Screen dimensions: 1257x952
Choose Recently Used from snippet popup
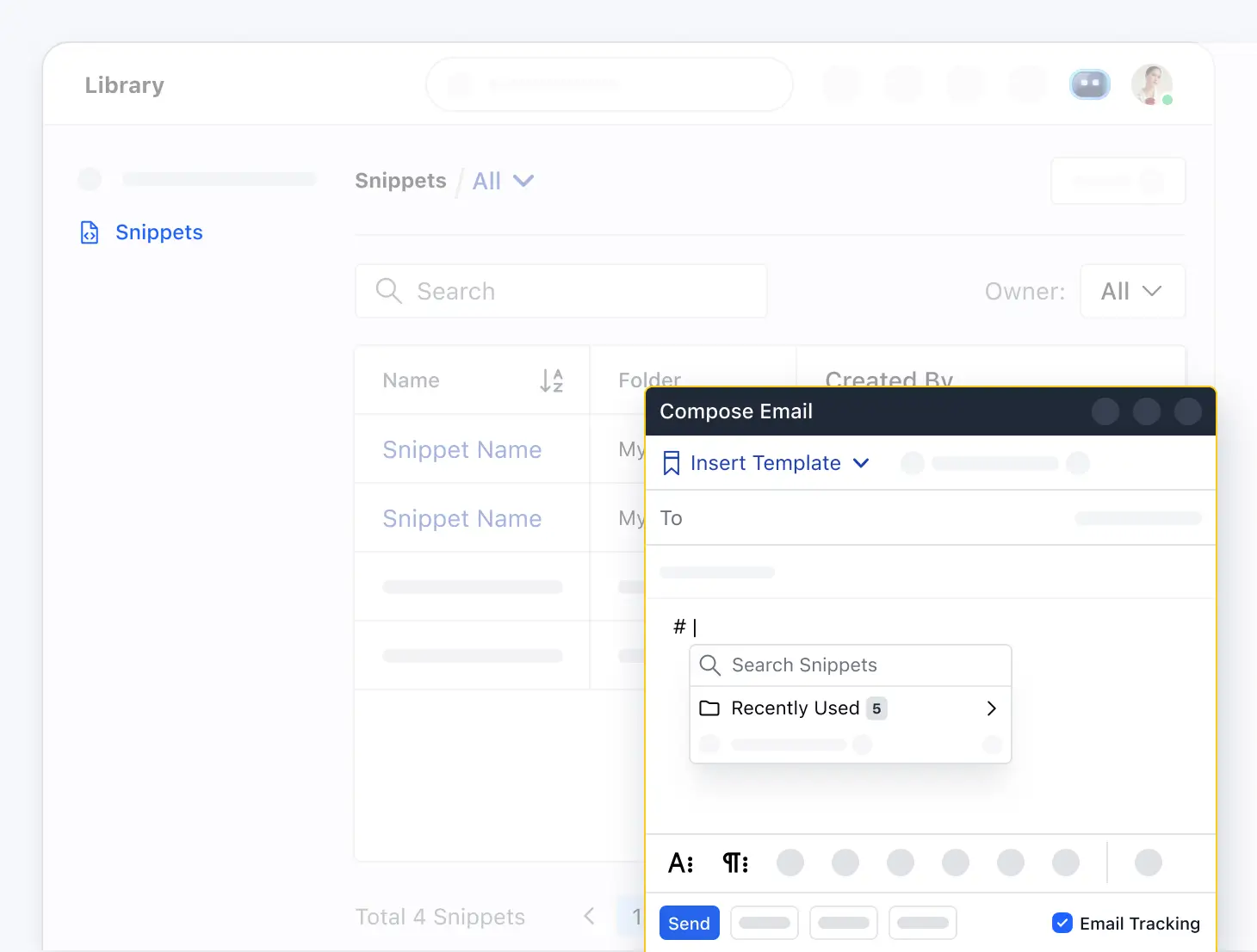[796, 708]
